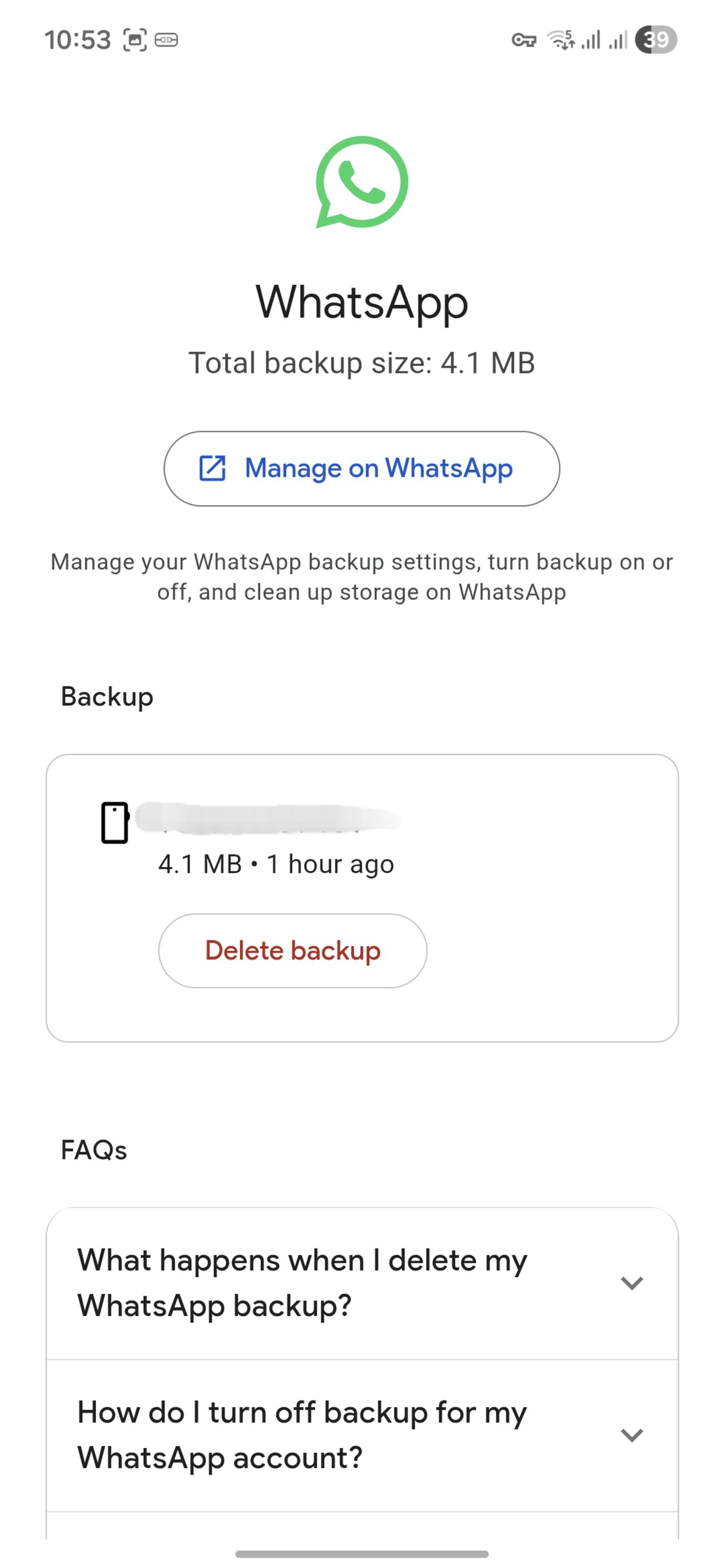Tap the 10:53 clock in status bar
The height and width of the screenshot is (1568, 724).
click(77, 40)
